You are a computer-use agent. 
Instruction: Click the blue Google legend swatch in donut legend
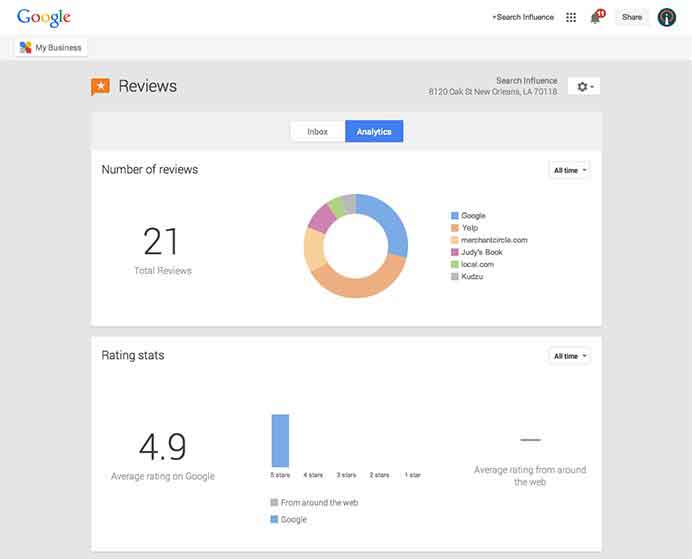(x=455, y=216)
